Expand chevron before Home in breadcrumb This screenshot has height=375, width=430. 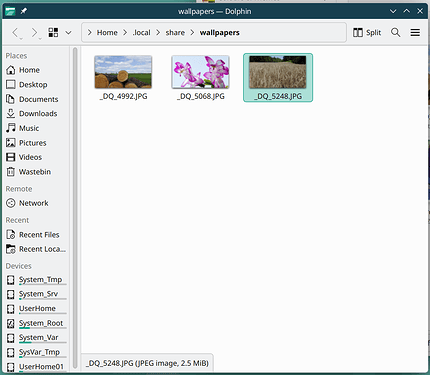point(89,33)
